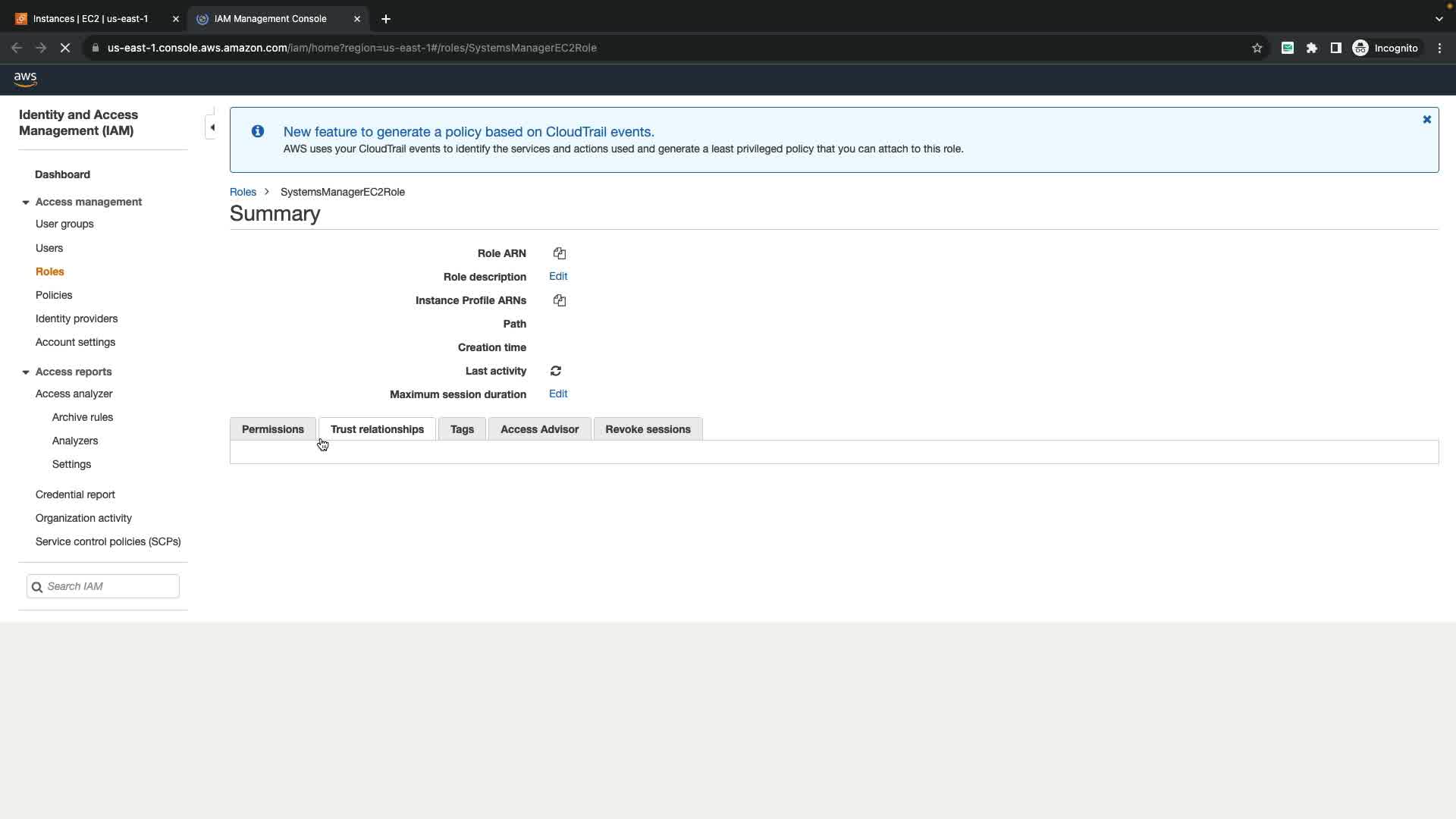The height and width of the screenshot is (819, 1456).
Task: Stop loading the page
Action: point(65,48)
